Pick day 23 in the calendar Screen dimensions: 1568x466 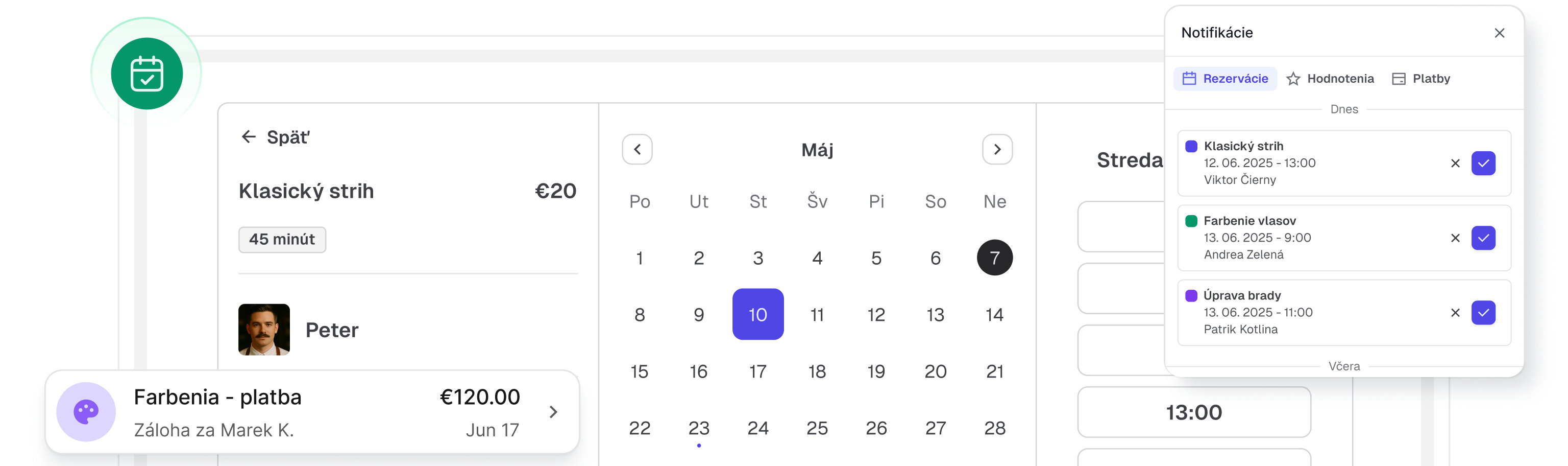[699, 428]
